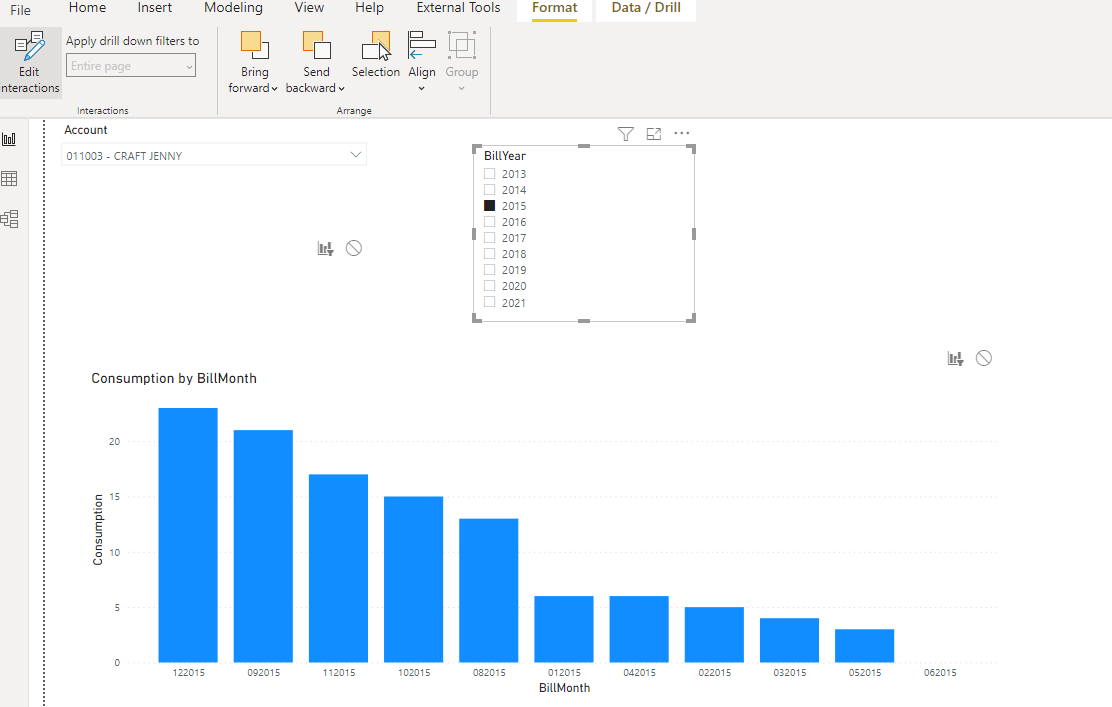The image size is (1112, 707).
Task: Click the BillMonth axis title
Action: coord(565,688)
